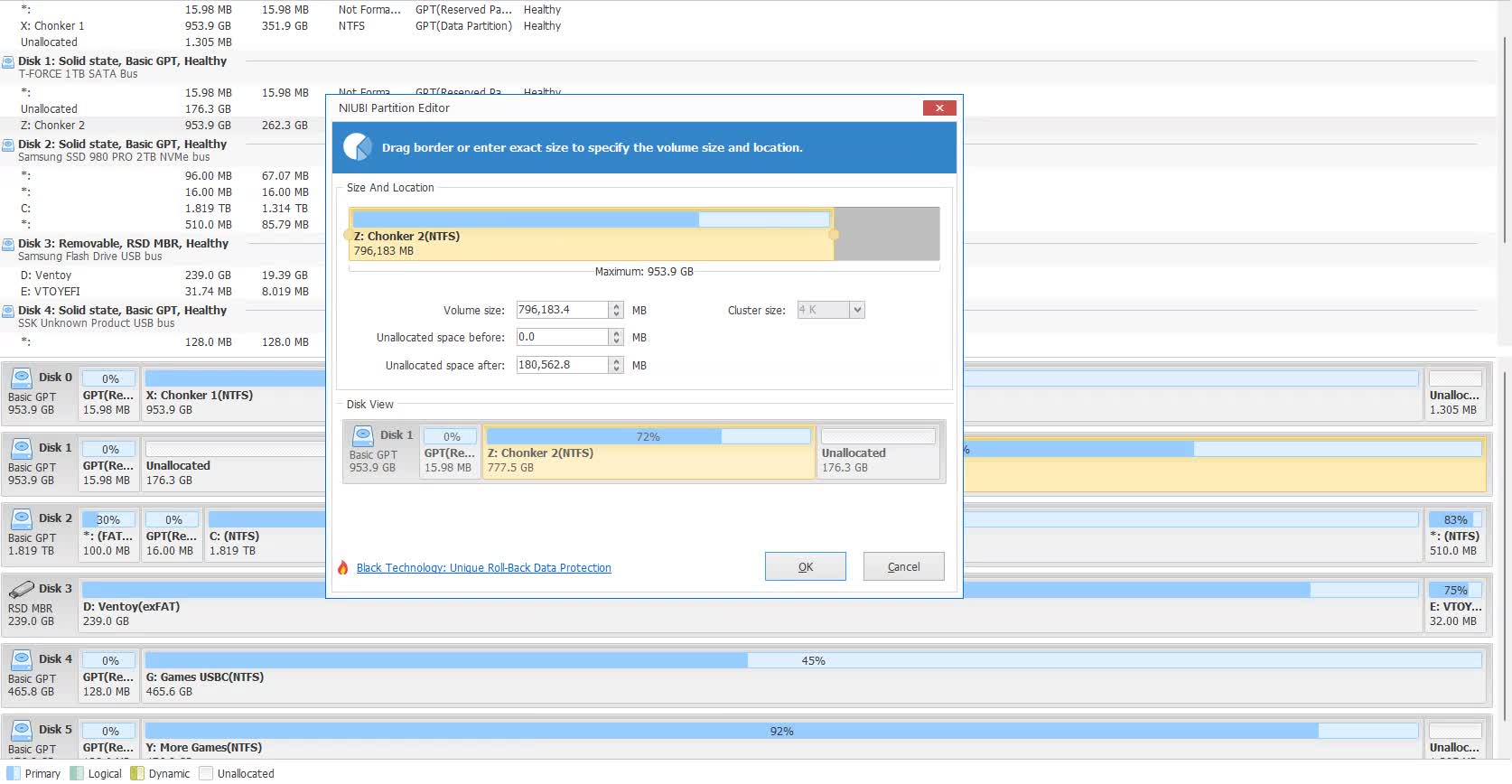
Task: Click the Disk 1 icon in Disk View
Action: (x=363, y=435)
